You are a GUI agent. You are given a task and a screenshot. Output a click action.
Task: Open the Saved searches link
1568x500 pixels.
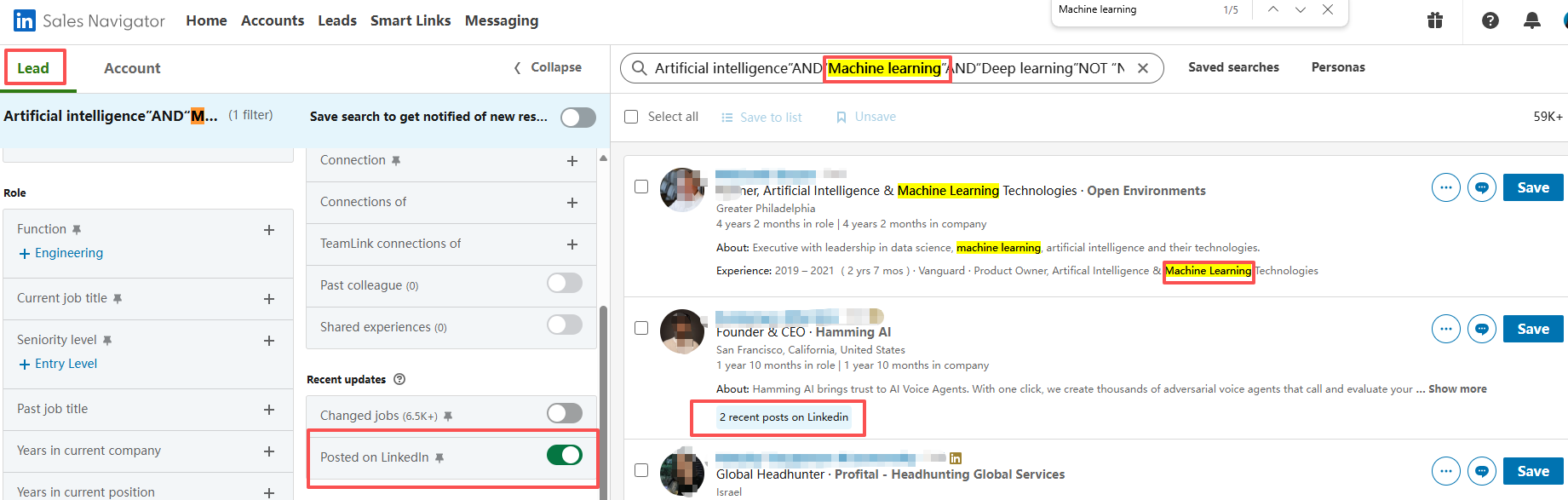click(x=1233, y=67)
